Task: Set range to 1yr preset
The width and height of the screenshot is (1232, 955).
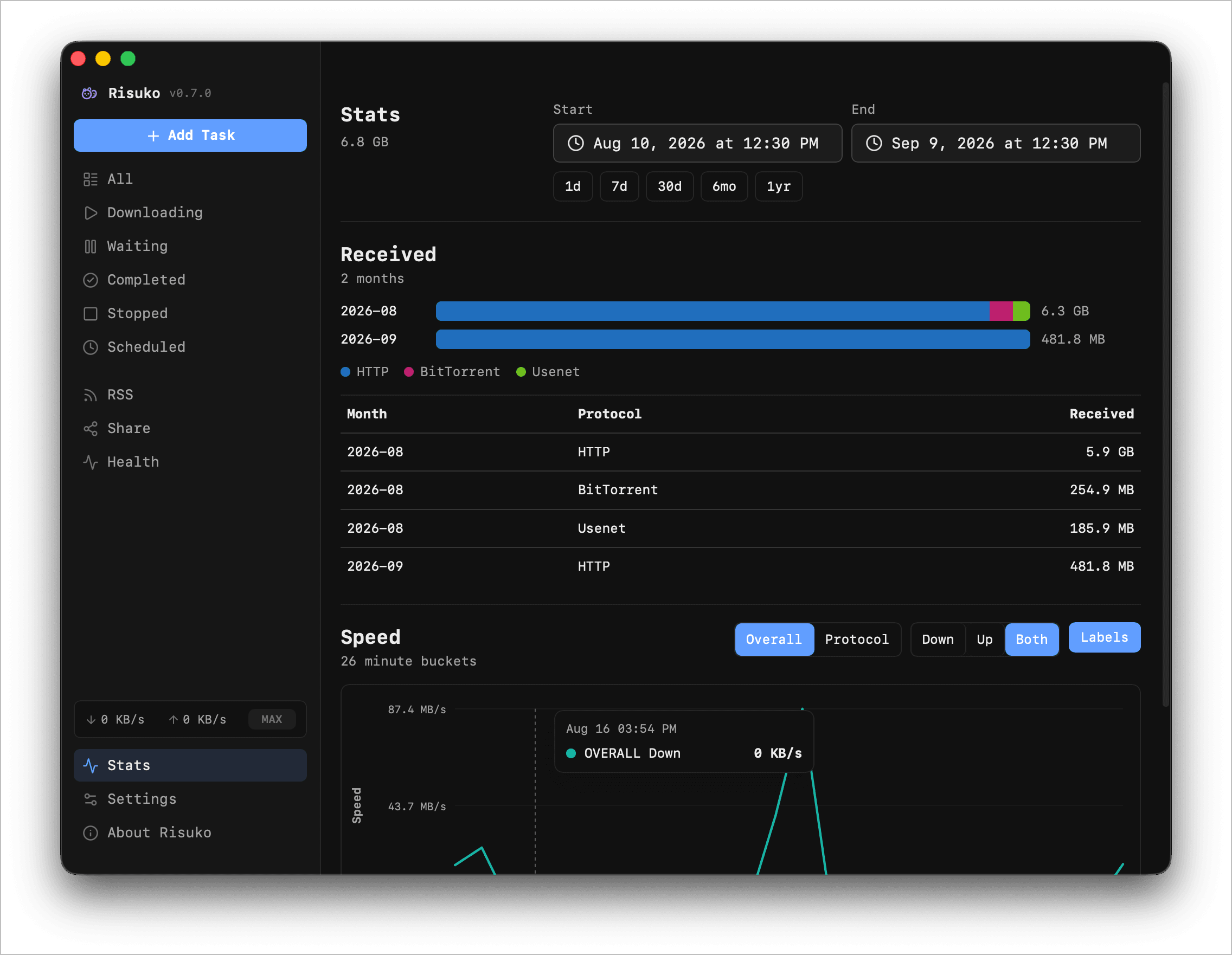Action: (779, 186)
